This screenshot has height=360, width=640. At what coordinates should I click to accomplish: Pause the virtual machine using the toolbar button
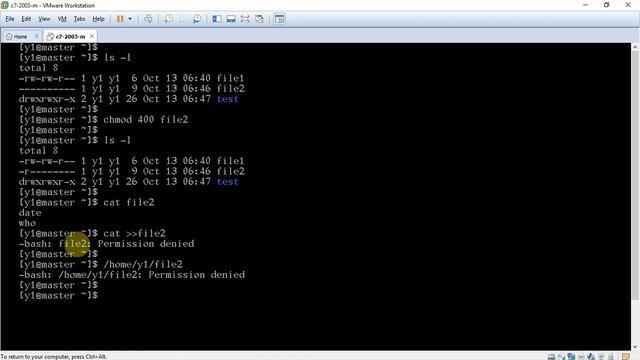coord(120,19)
